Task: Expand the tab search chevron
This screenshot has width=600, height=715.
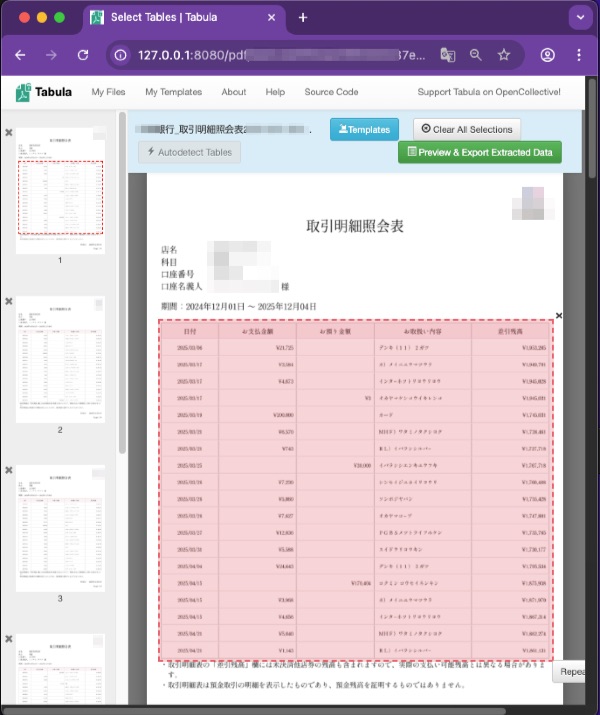Action: click(x=579, y=17)
